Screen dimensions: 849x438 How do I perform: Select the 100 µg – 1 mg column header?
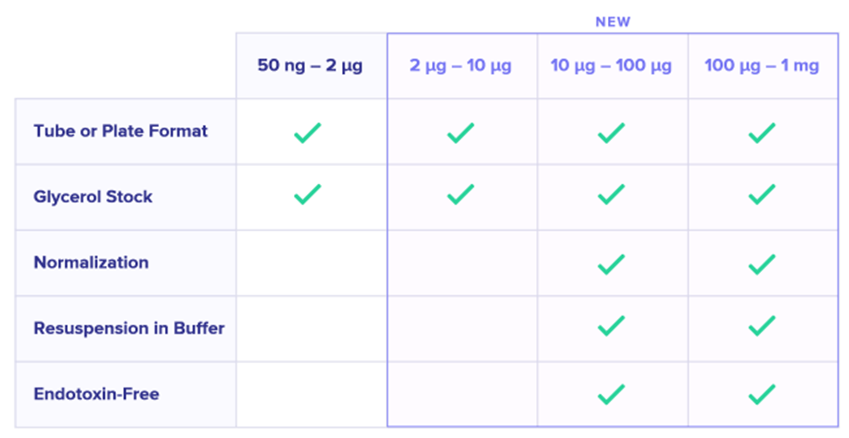762,66
